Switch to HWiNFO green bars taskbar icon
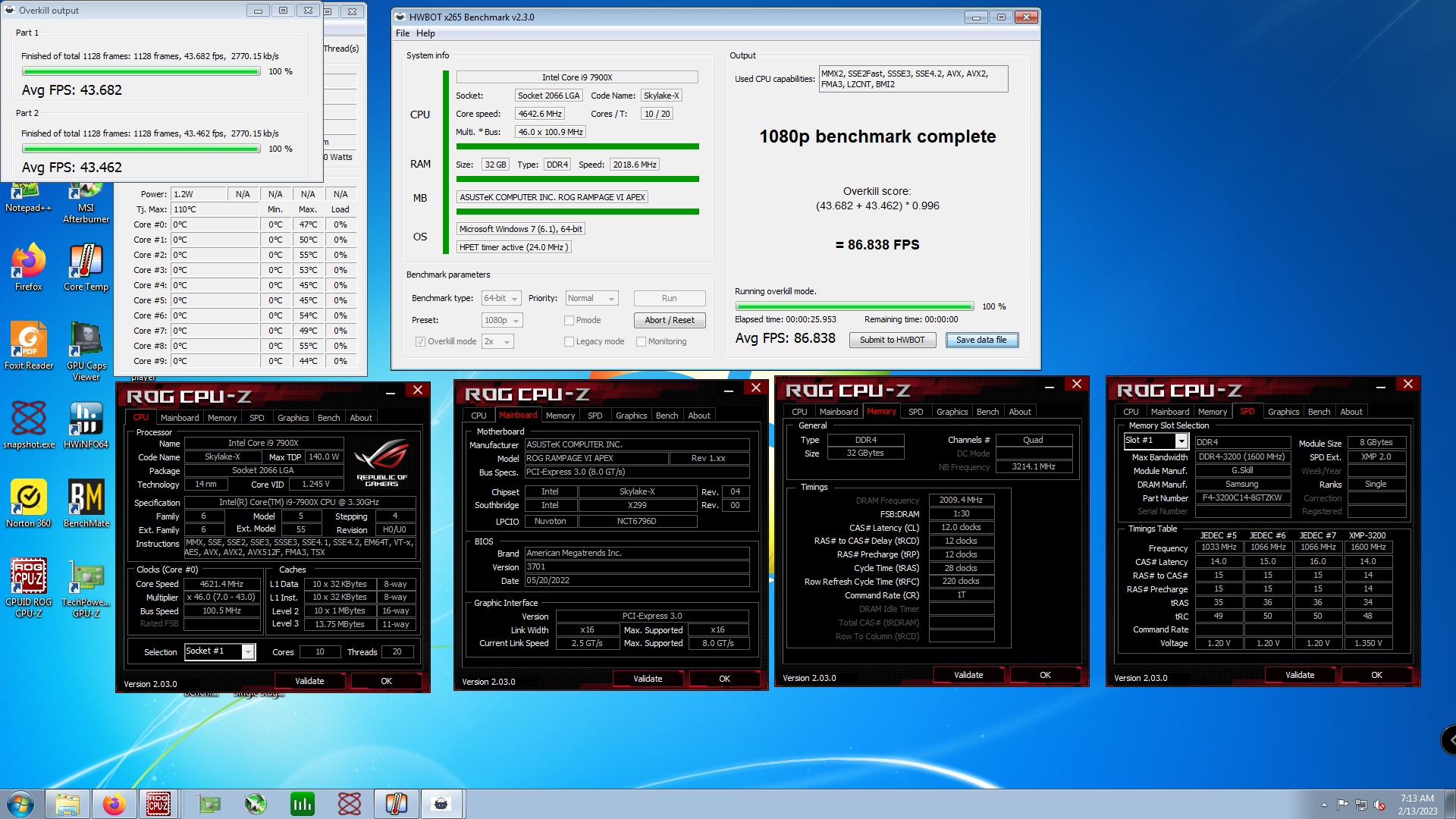Viewport: 1456px width, 819px height. point(303,804)
